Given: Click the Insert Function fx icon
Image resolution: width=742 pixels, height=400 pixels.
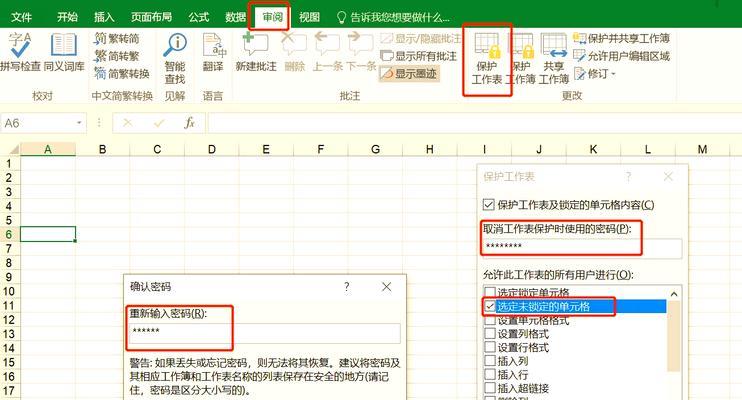Looking at the screenshot, I should (x=189, y=123).
